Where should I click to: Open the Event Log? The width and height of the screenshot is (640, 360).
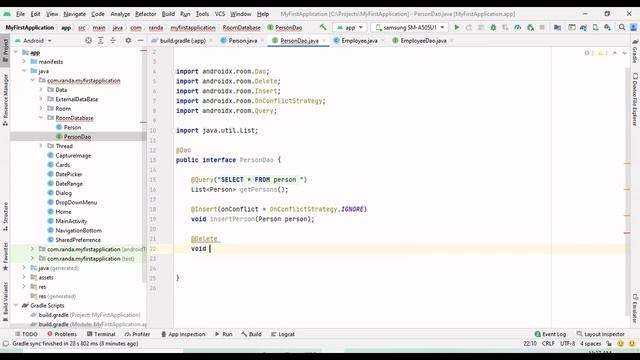pyautogui.click(x=550, y=334)
